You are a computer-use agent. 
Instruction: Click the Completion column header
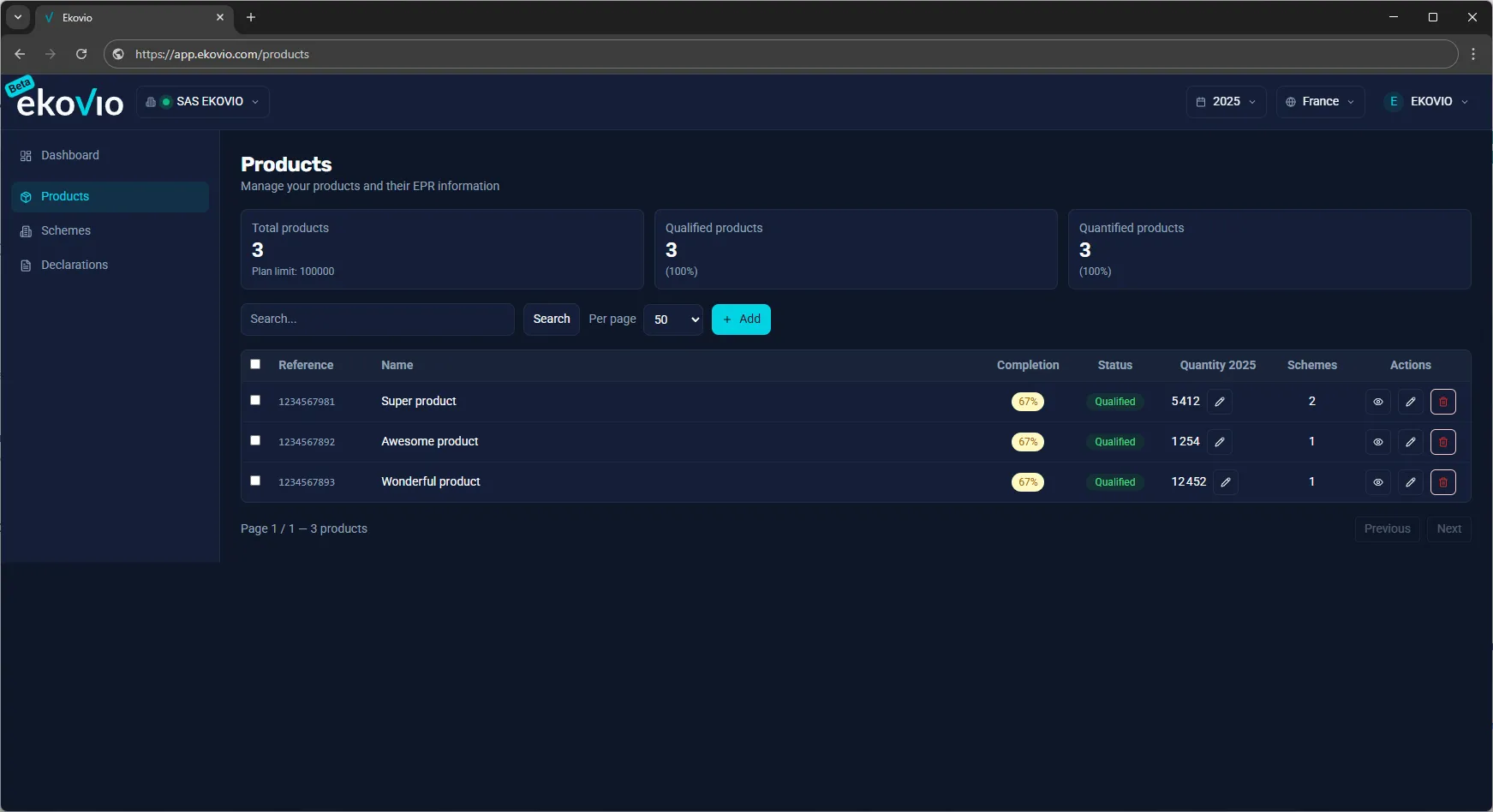1028,365
